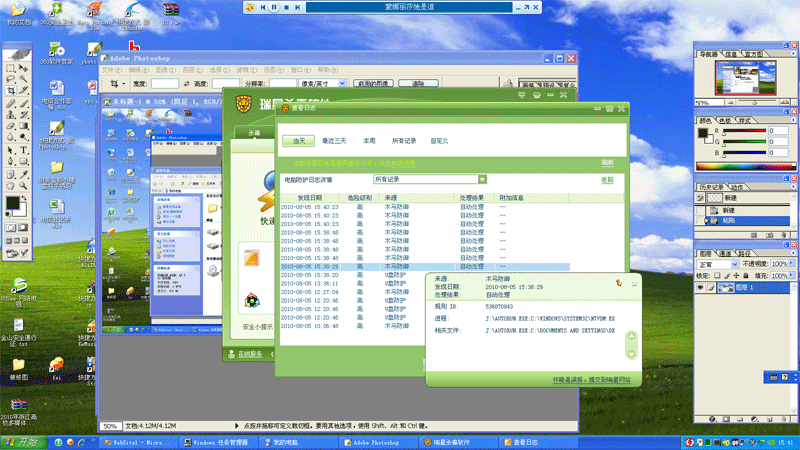Select the Type tool
This screenshot has width=800, height=450.
23,151
